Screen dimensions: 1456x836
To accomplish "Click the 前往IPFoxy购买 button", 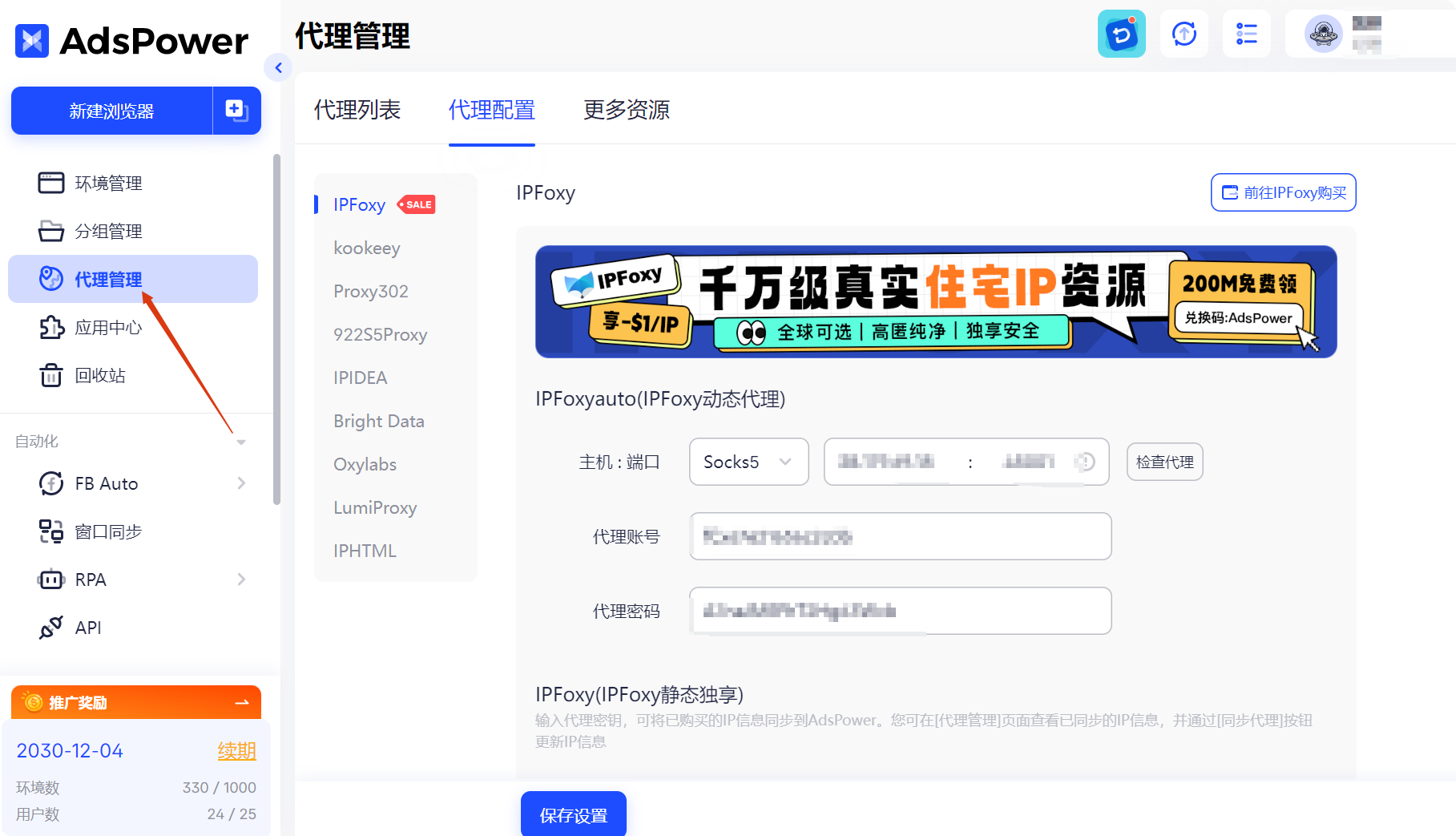I will pos(1283,192).
